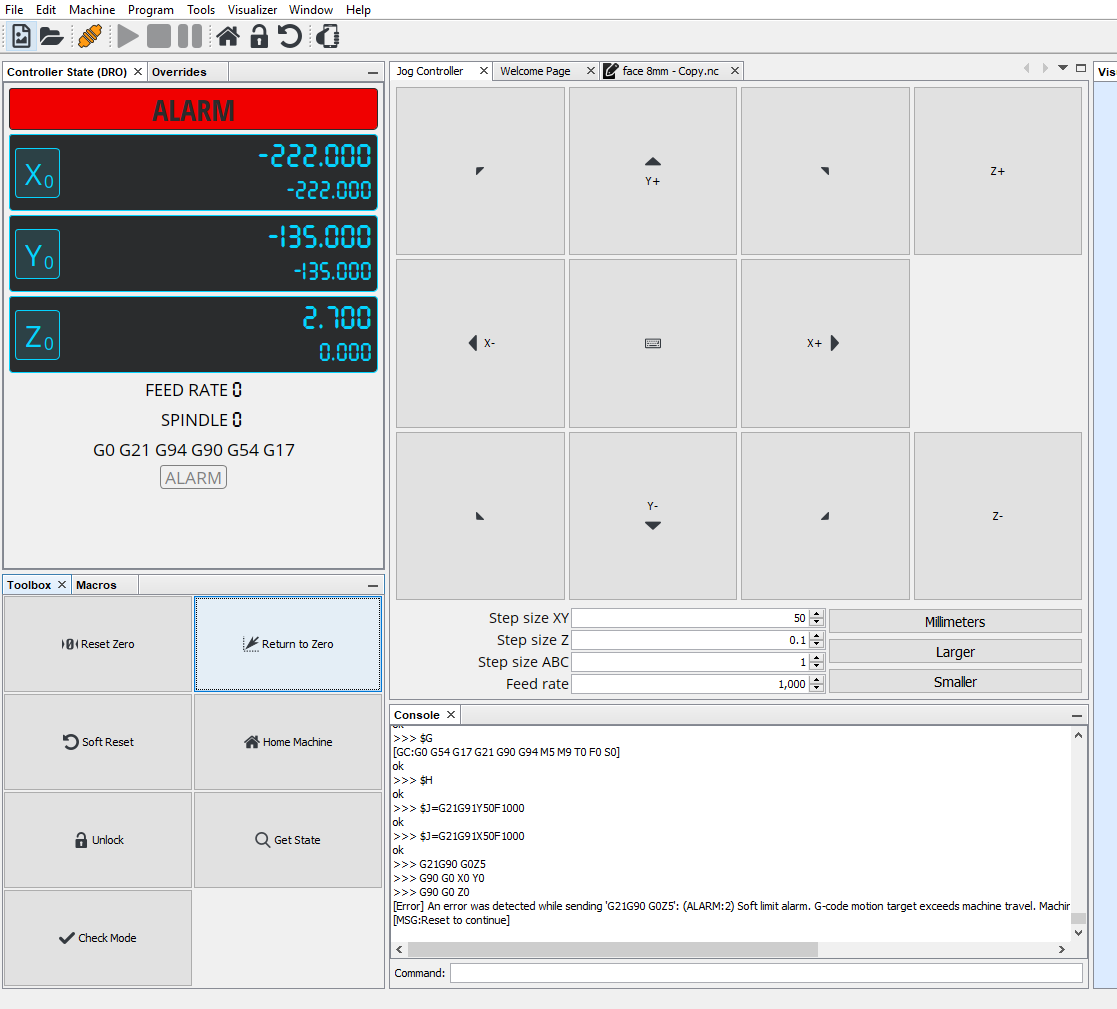Click the Return to Zero button
Image resolution: width=1117 pixels, height=1009 pixels.
[287, 643]
